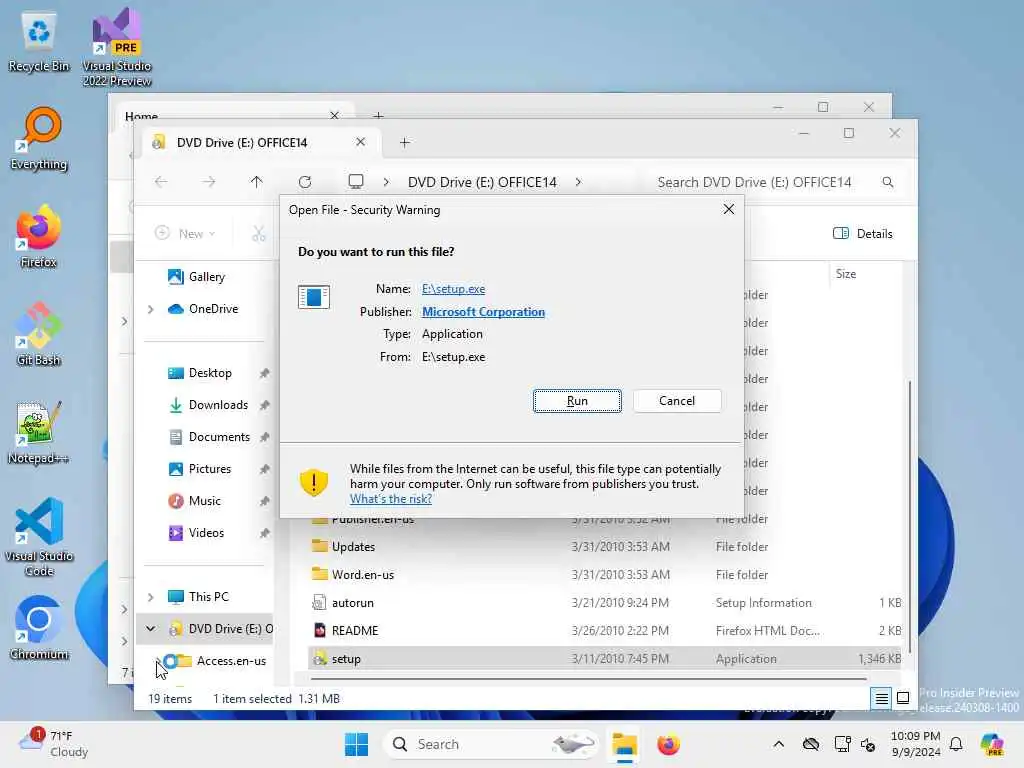Go back in DVD Drive Explorer window

tap(161, 182)
